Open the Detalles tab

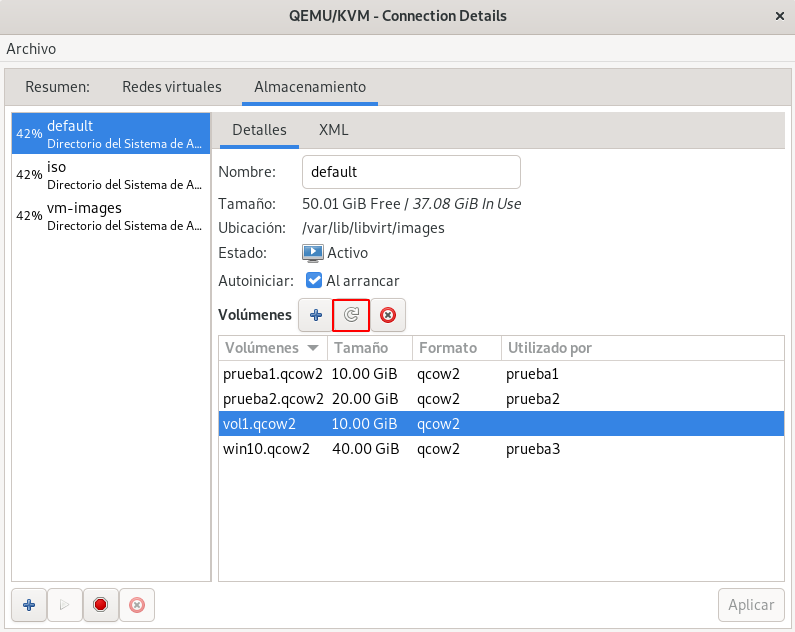click(x=259, y=130)
